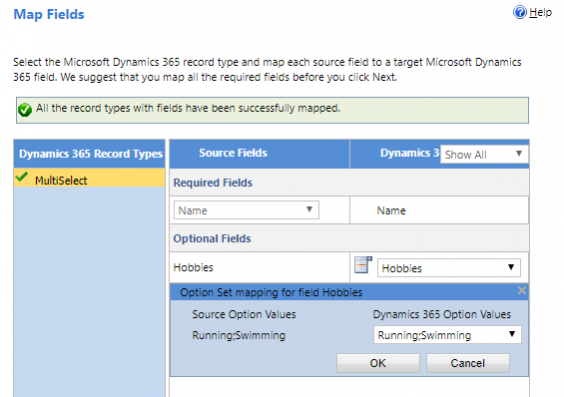Open the Help icon

[520, 13]
